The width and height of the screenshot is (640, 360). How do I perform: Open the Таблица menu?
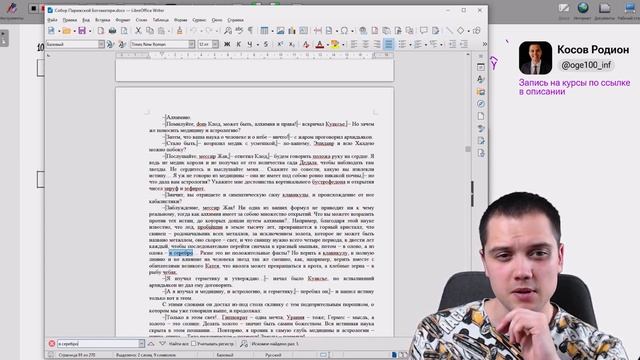pos(160,20)
